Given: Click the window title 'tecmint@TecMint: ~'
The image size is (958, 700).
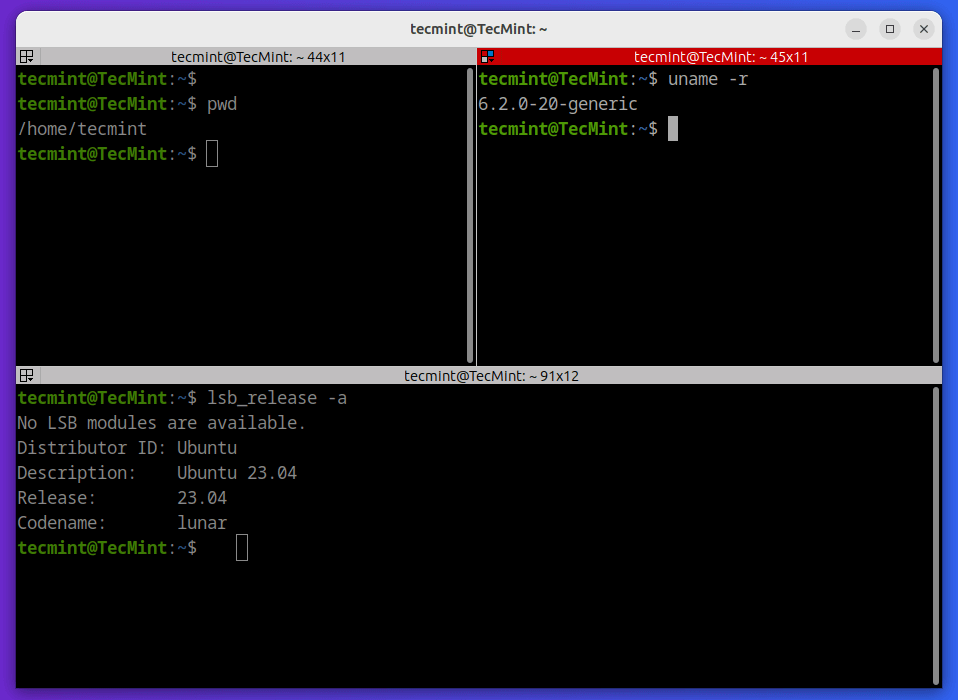Looking at the screenshot, I should pos(478,29).
